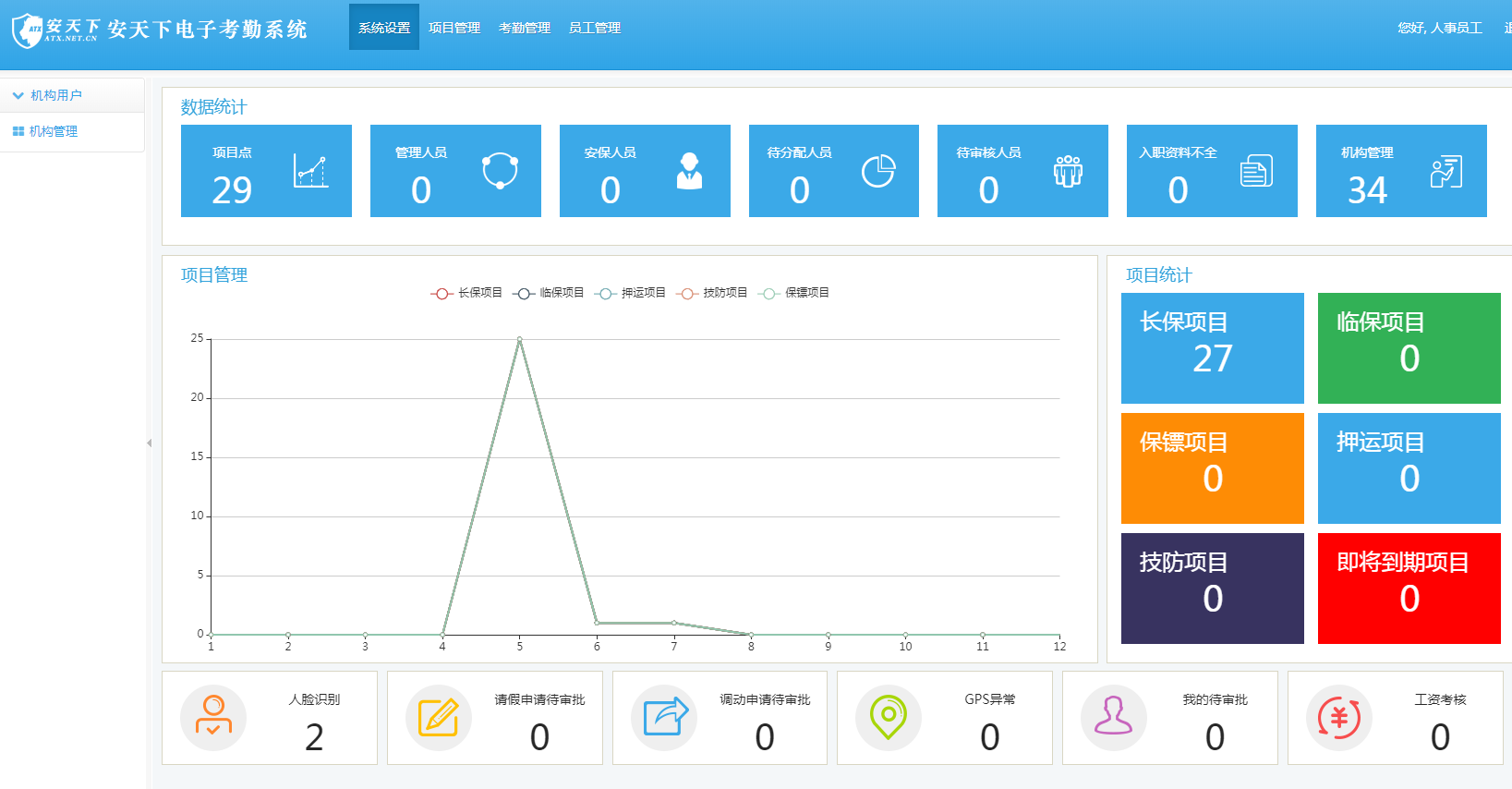Screen dimensions: 1512x789
Task: Click the green GPS异常 location pin icon
Action: [x=889, y=717]
